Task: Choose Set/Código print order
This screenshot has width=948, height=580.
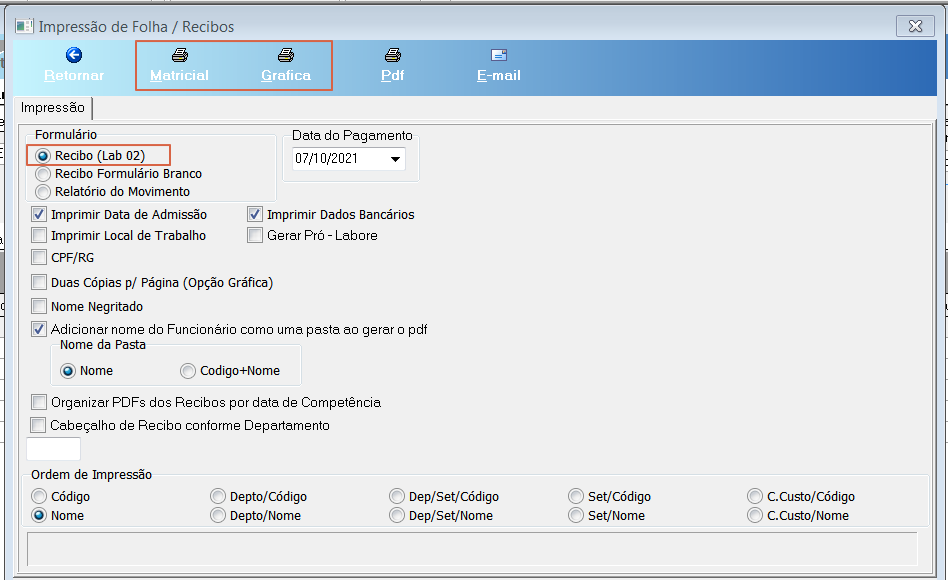Action: (x=576, y=497)
